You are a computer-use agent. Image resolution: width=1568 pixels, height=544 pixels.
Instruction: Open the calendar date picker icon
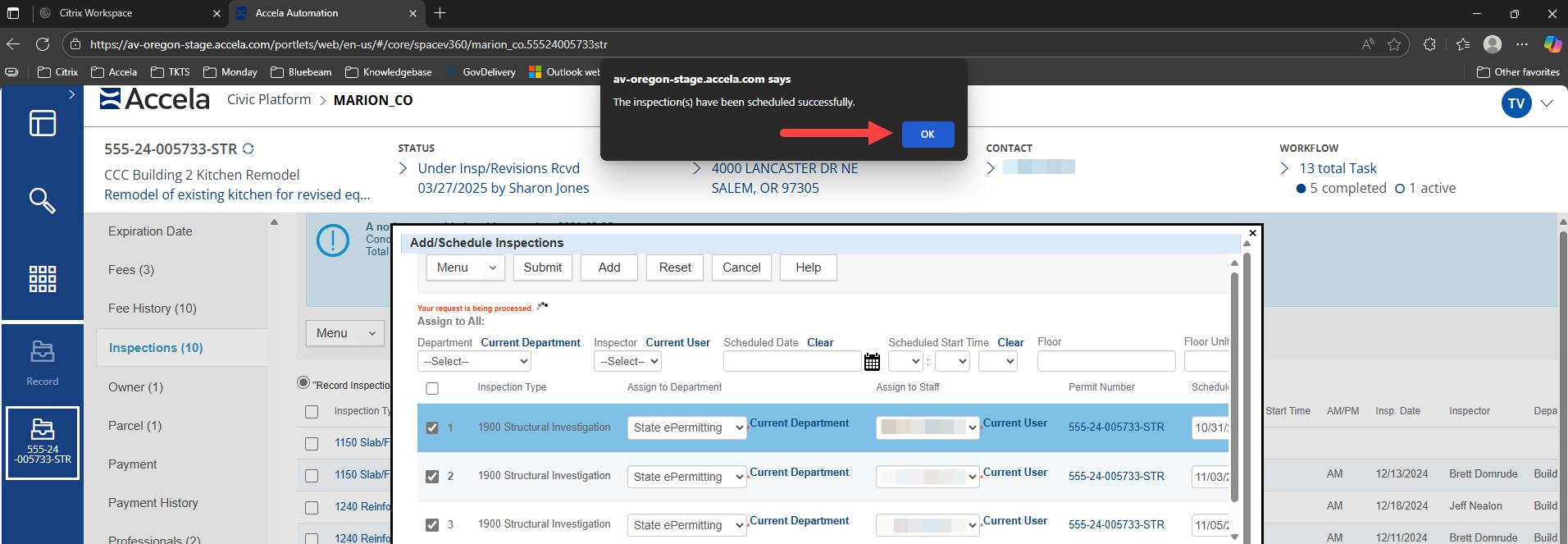pyautogui.click(x=872, y=362)
